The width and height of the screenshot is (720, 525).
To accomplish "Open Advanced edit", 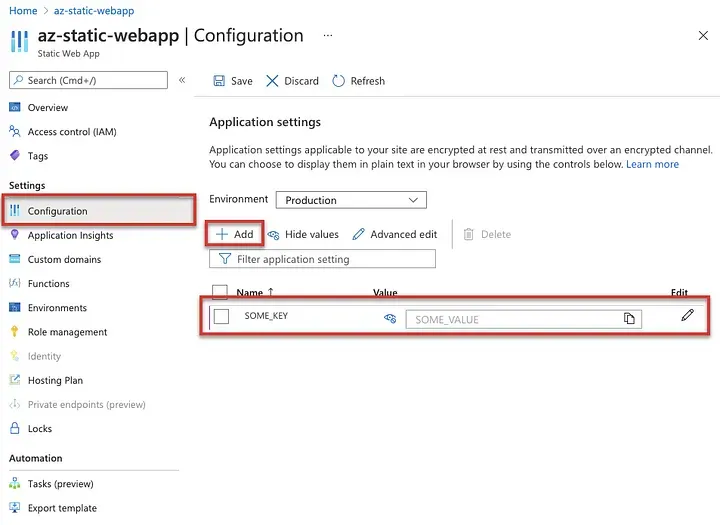I will pos(395,235).
